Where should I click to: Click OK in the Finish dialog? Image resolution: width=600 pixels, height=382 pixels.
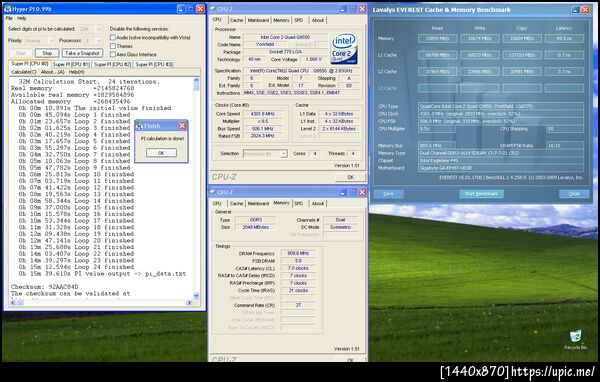pyautogui.click(x=161, y=153)
